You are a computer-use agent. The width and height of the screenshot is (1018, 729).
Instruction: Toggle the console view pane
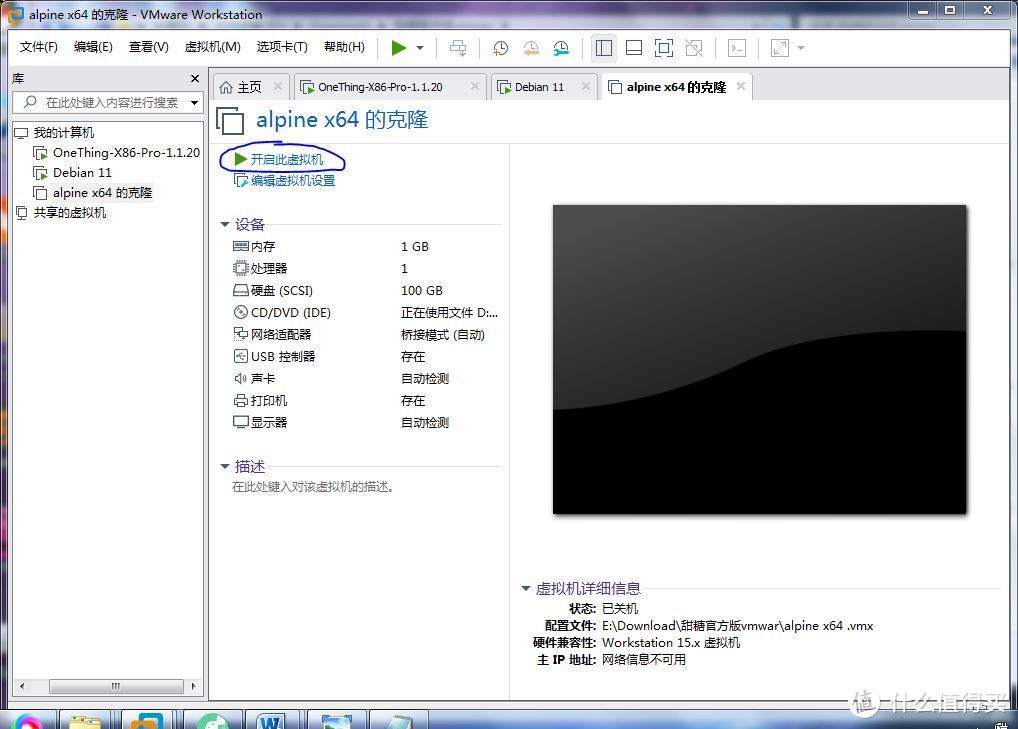[736, 47]
